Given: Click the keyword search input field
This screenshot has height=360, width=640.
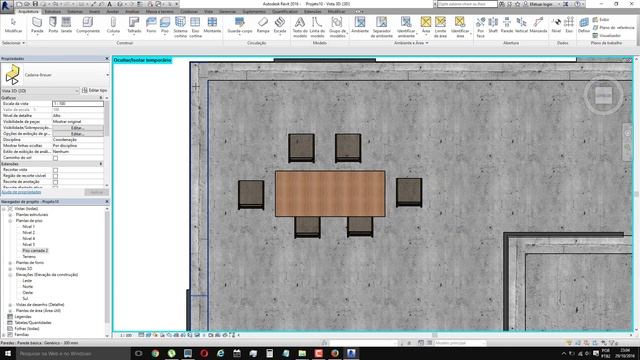Looking at the screenshot, I should [467, 4].
